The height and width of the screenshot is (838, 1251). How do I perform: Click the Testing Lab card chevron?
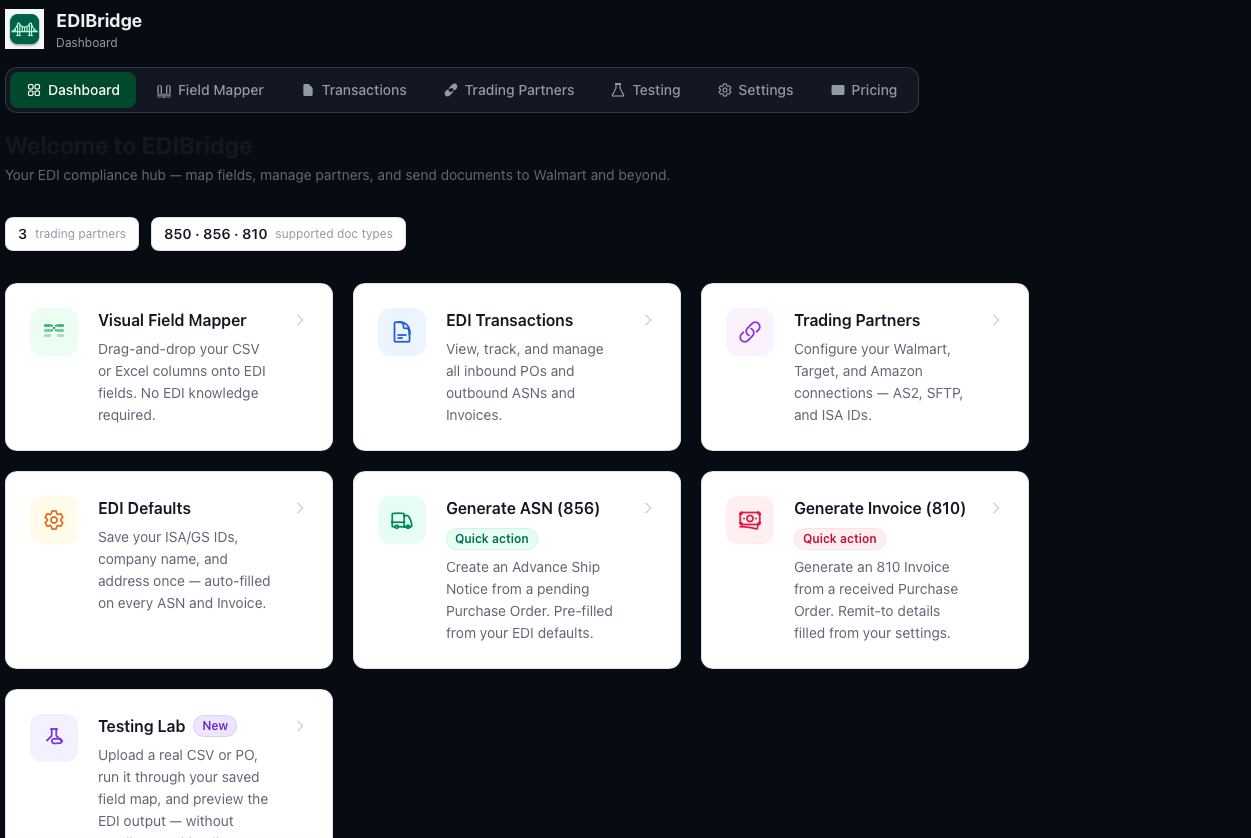pos(300,726)
